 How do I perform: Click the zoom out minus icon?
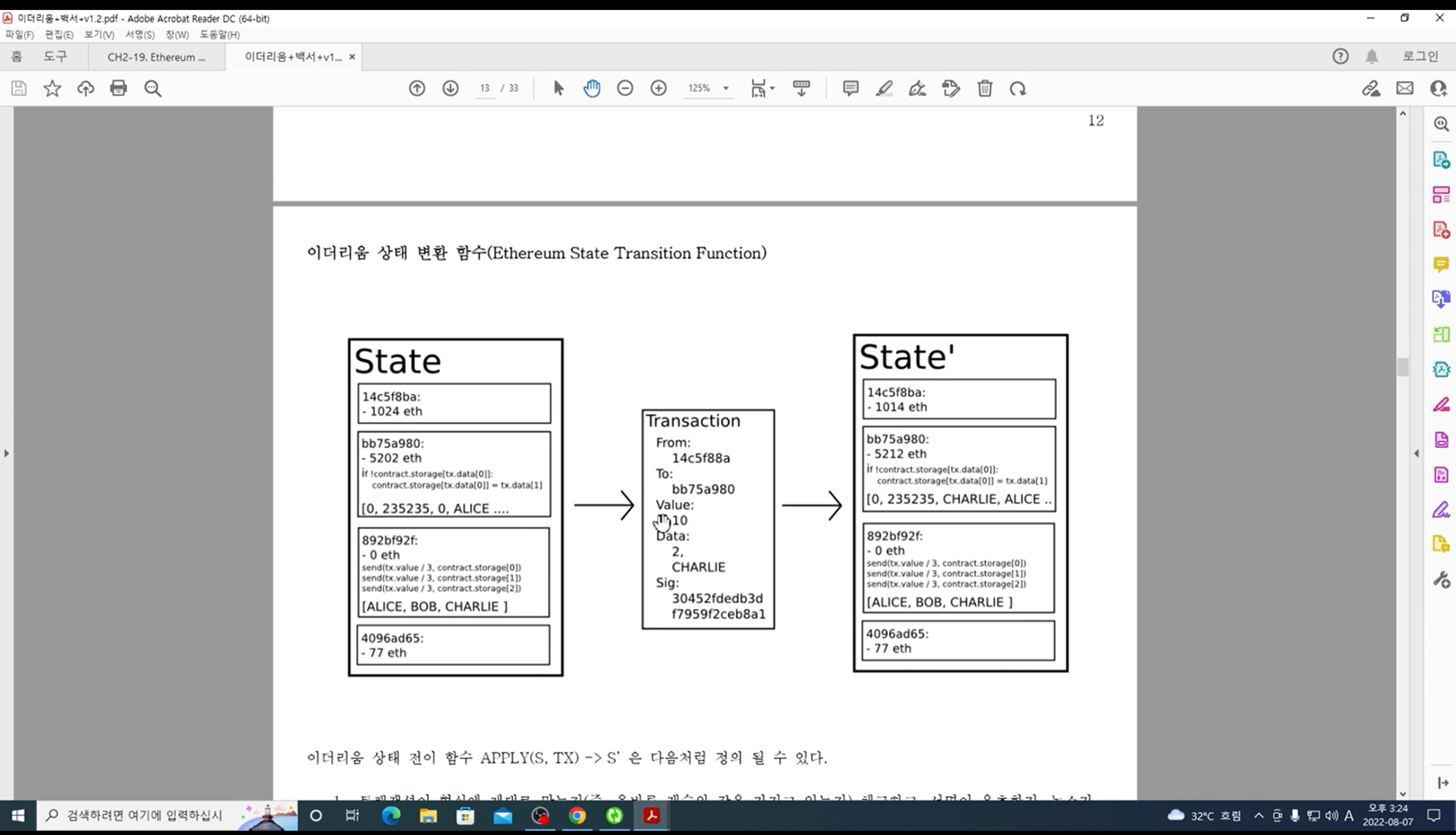(x=625, y=88)
